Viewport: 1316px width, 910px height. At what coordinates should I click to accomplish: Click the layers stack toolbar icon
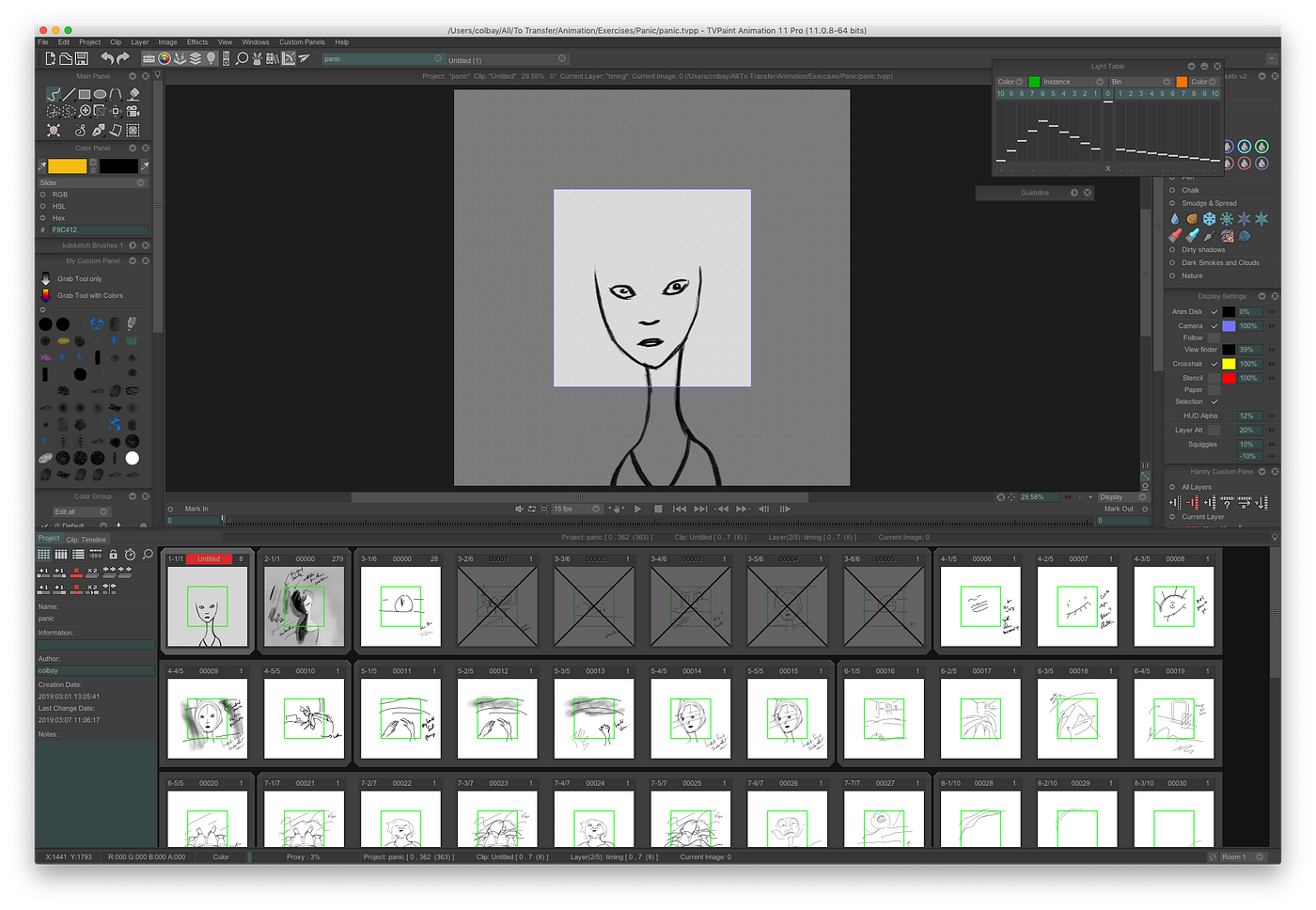tap(196, 58)
